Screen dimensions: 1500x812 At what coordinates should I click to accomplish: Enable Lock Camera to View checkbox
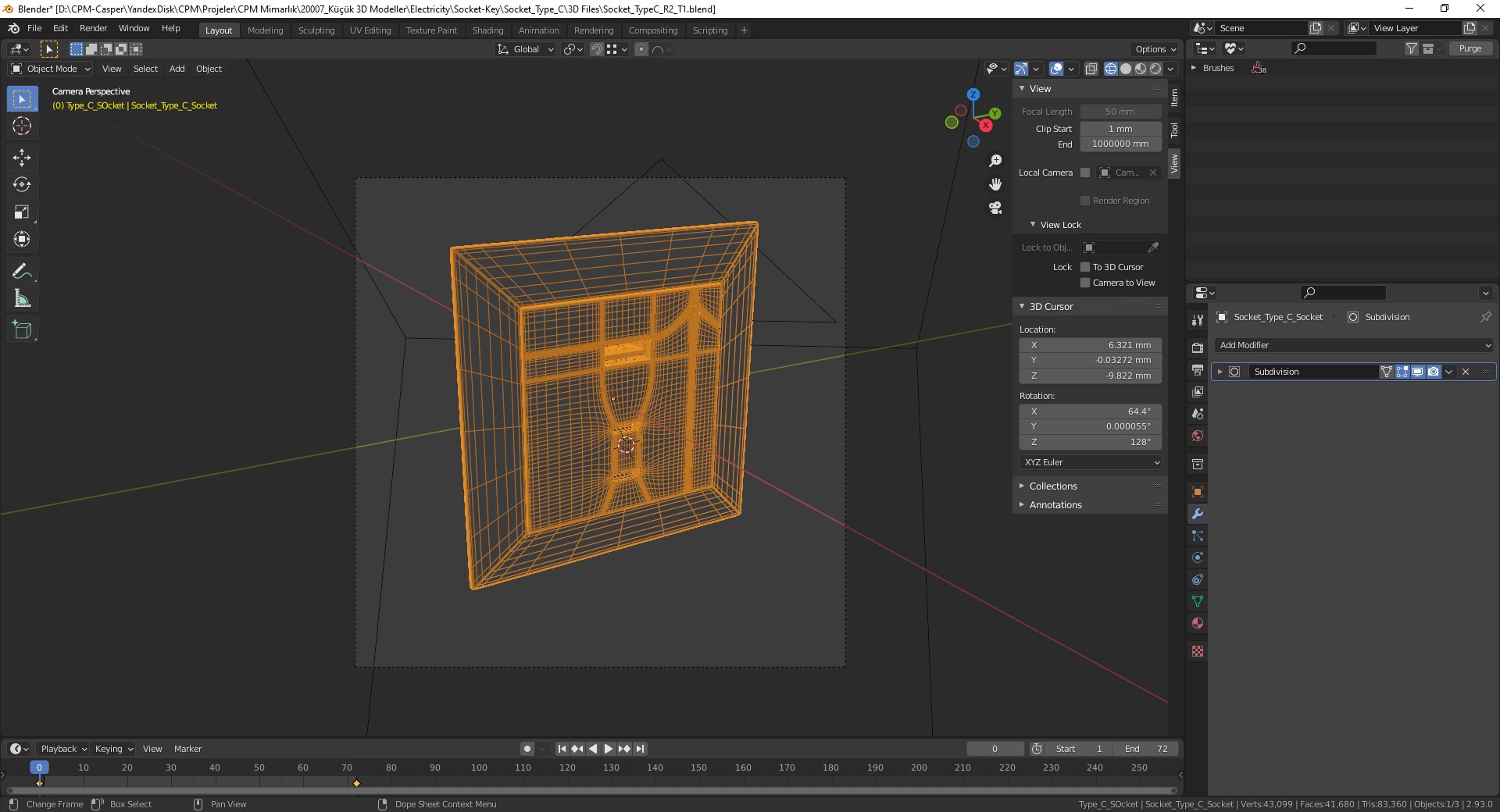click(x=1084, y=283)
